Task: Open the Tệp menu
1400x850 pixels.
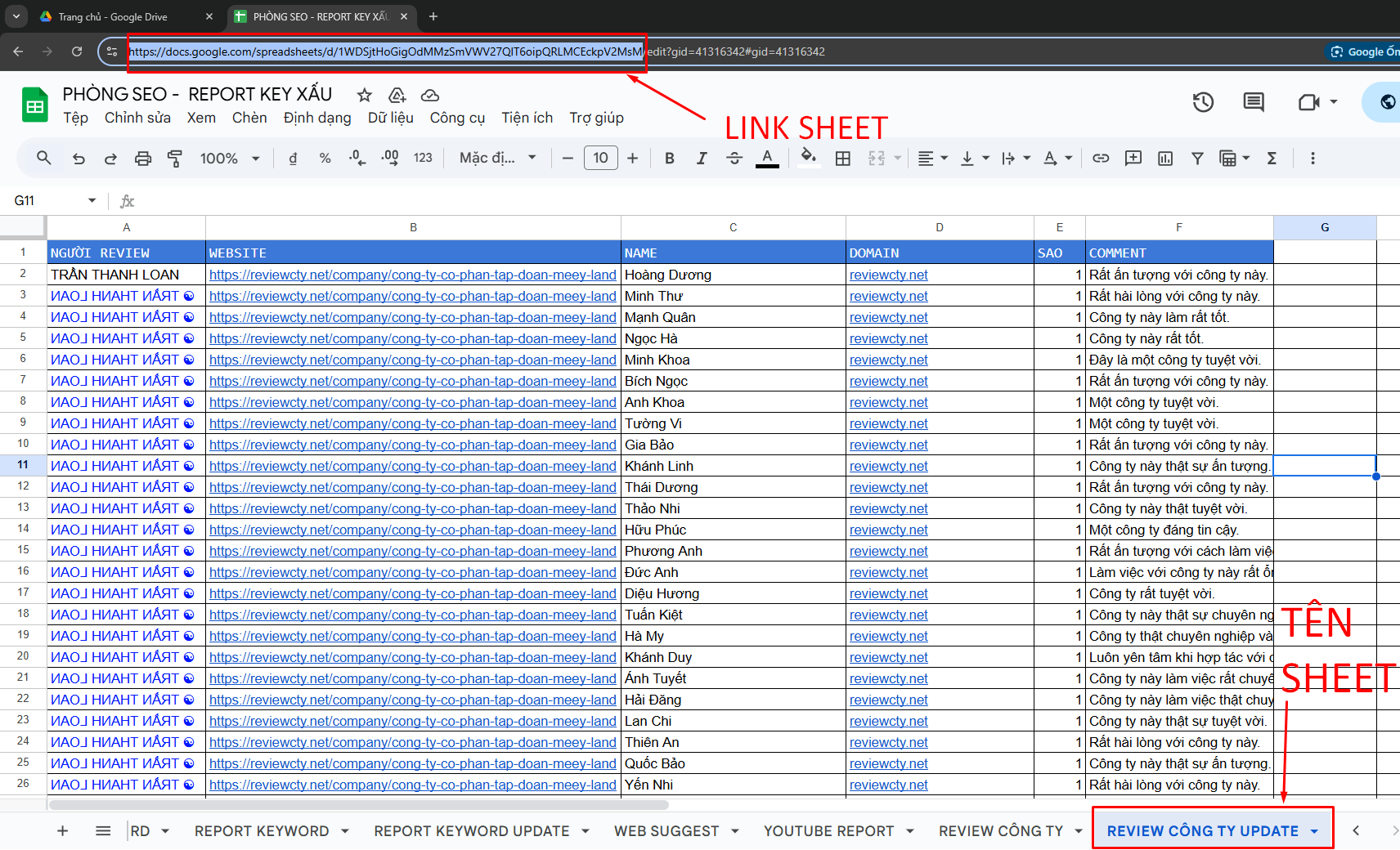Action: coord(75,118)
